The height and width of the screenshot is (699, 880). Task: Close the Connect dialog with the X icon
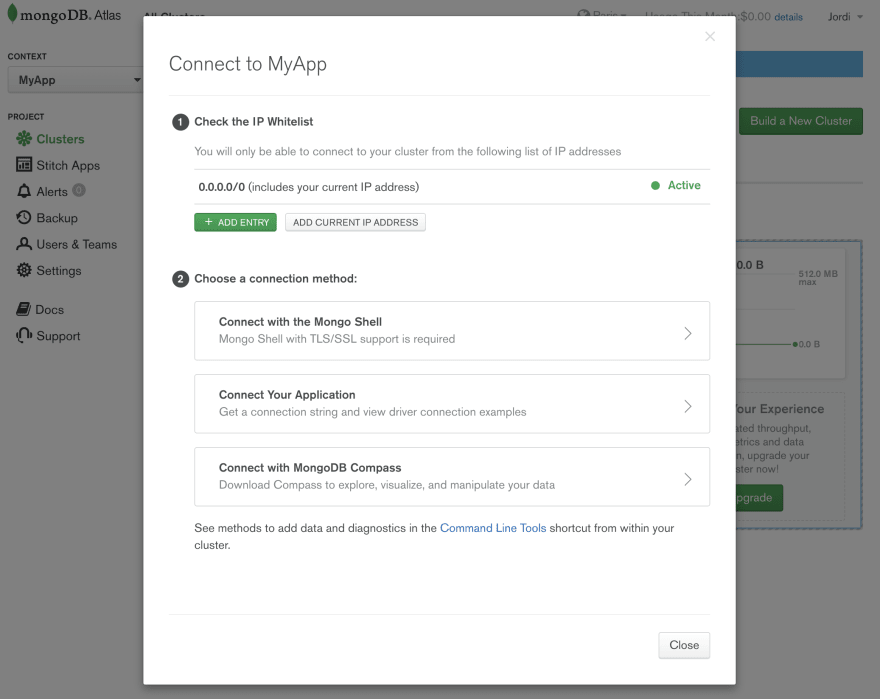710,36
